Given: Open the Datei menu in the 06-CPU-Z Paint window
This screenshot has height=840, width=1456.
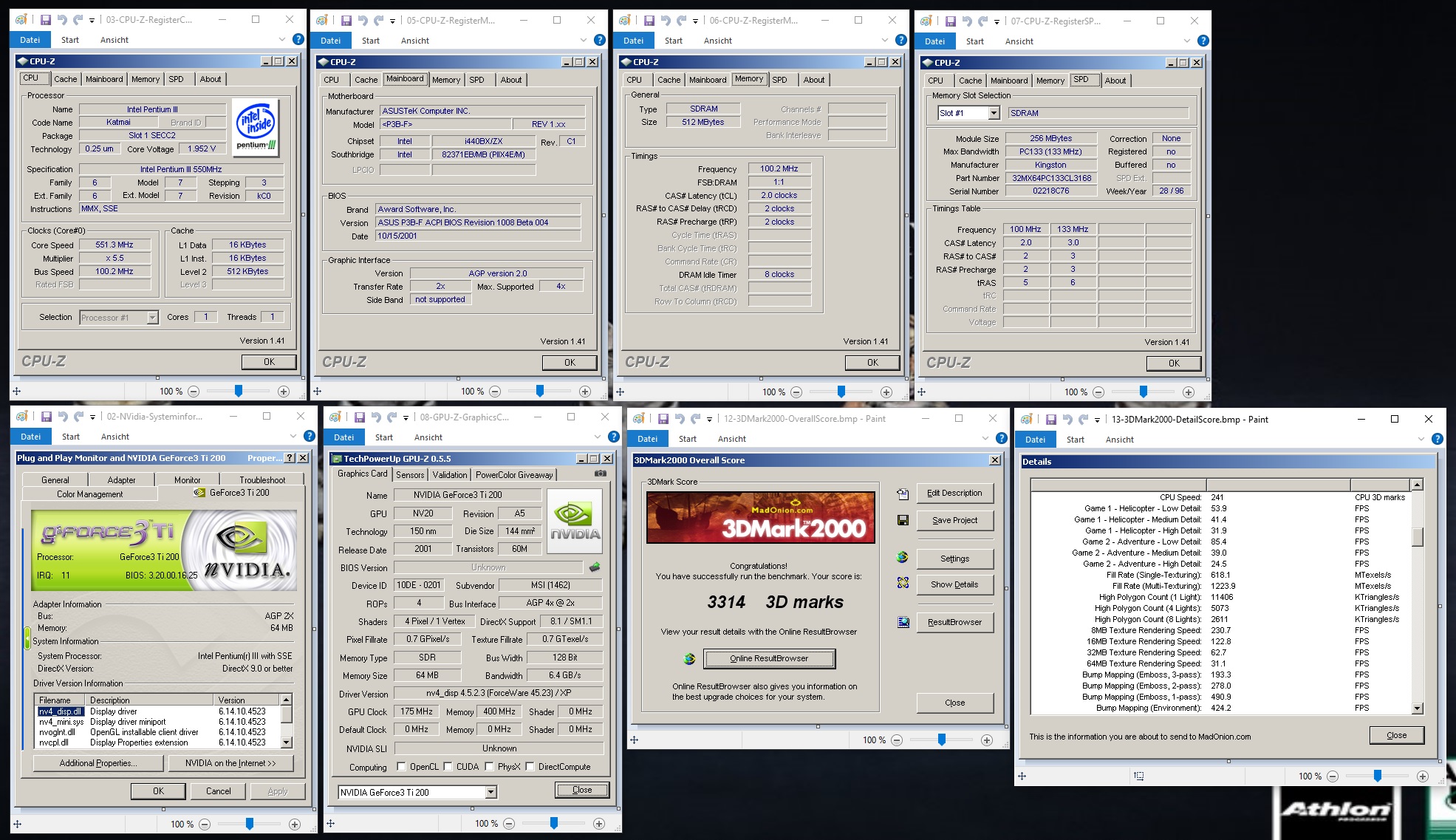Looking at the screenshot, I should 633,41.
